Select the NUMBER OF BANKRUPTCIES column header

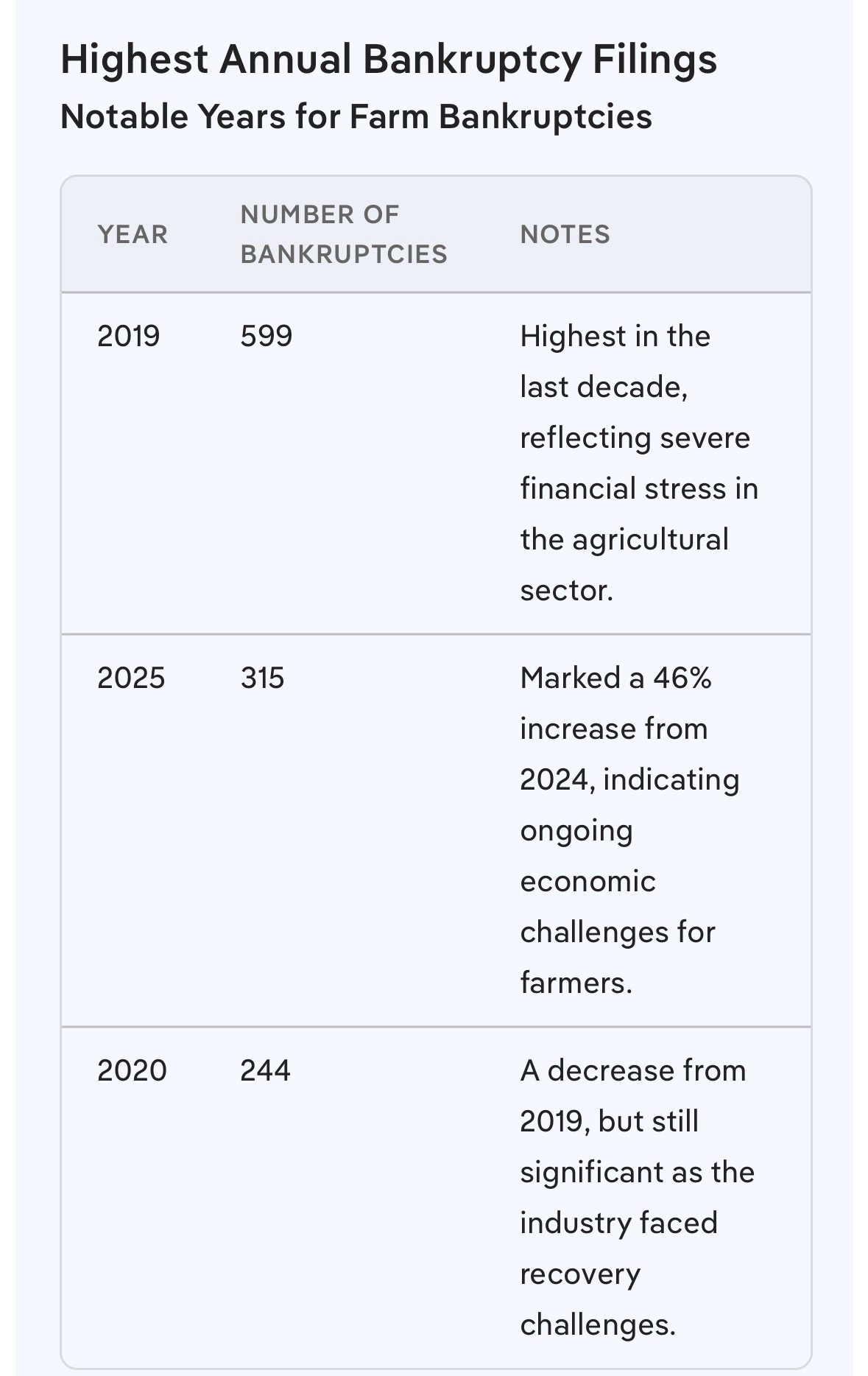(343, 234)
